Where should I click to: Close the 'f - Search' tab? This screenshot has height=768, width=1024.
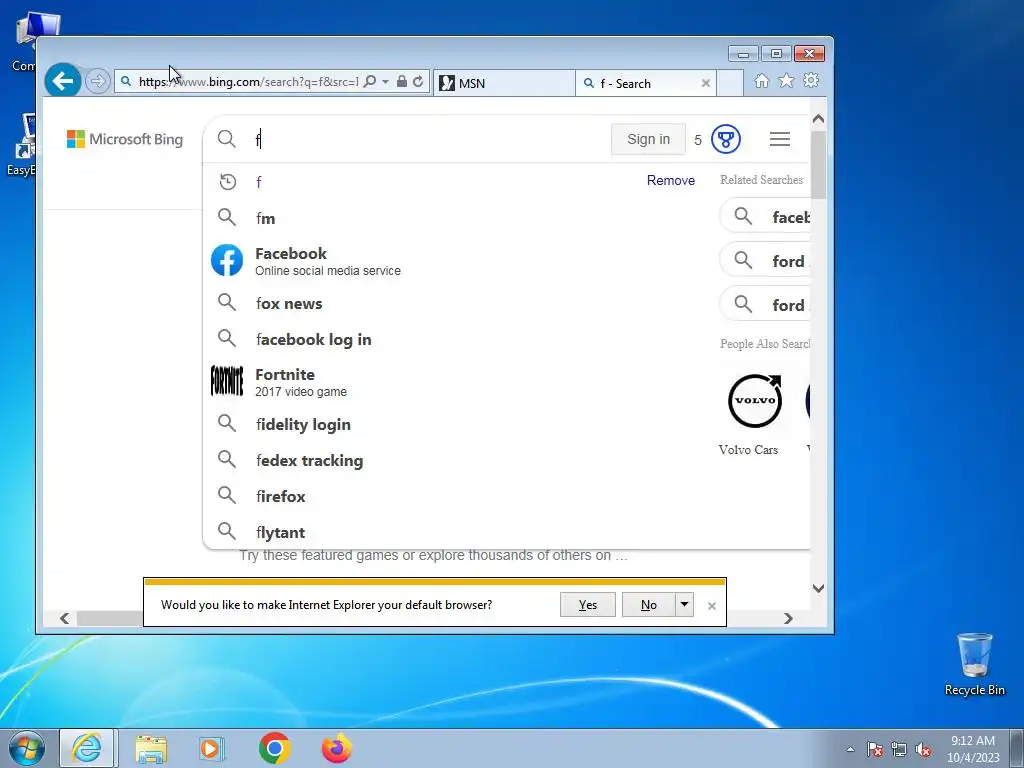(x=705, y=84)
